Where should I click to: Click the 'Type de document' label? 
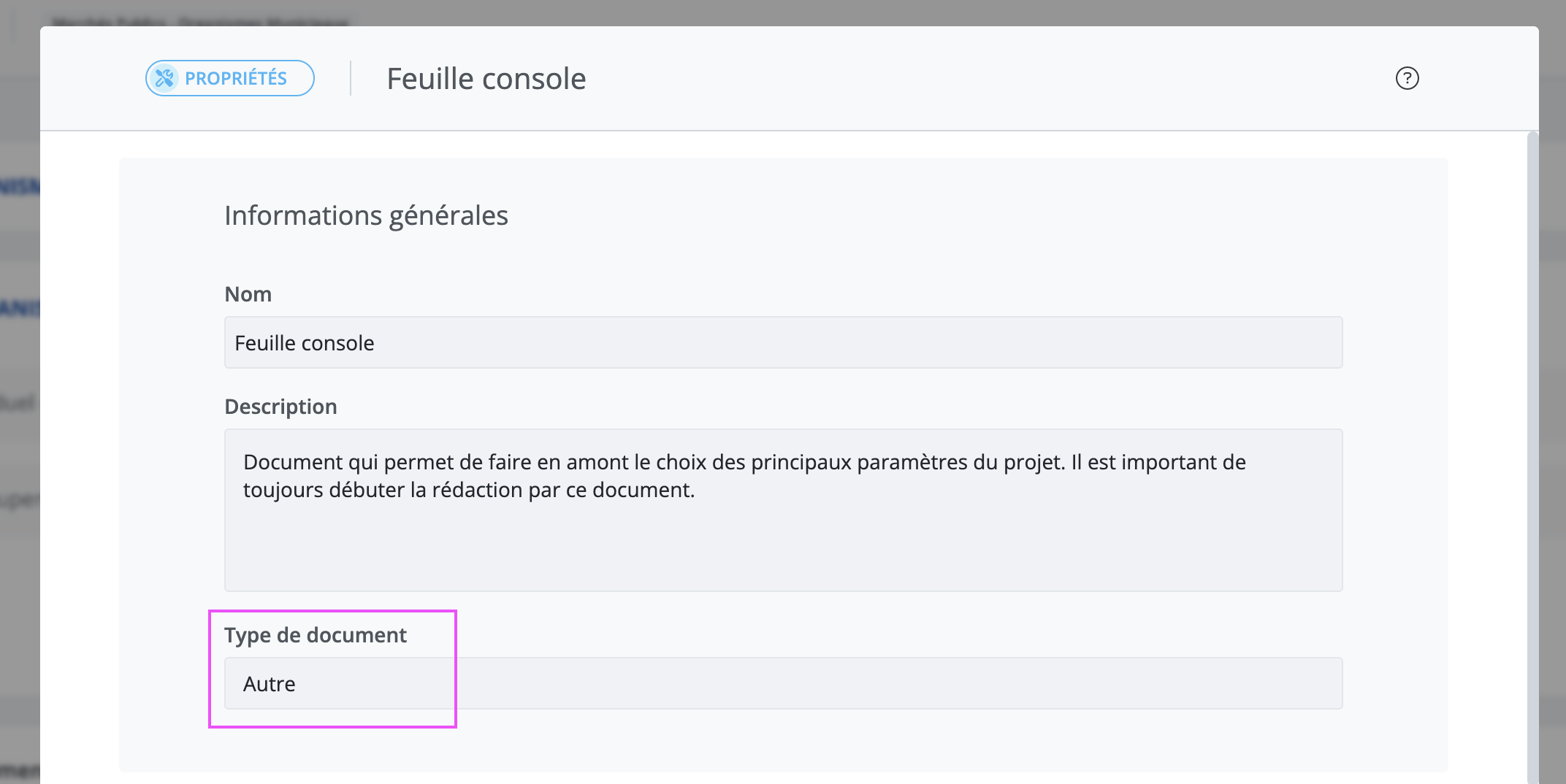click(316, 635)
